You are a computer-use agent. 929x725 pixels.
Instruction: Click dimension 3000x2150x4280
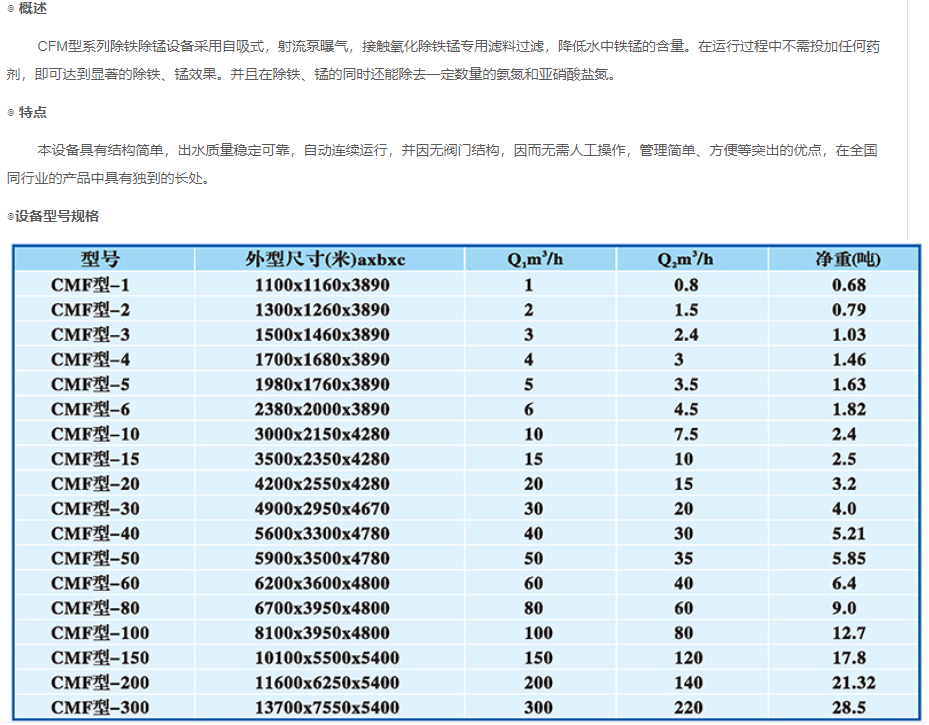(322, 434)
